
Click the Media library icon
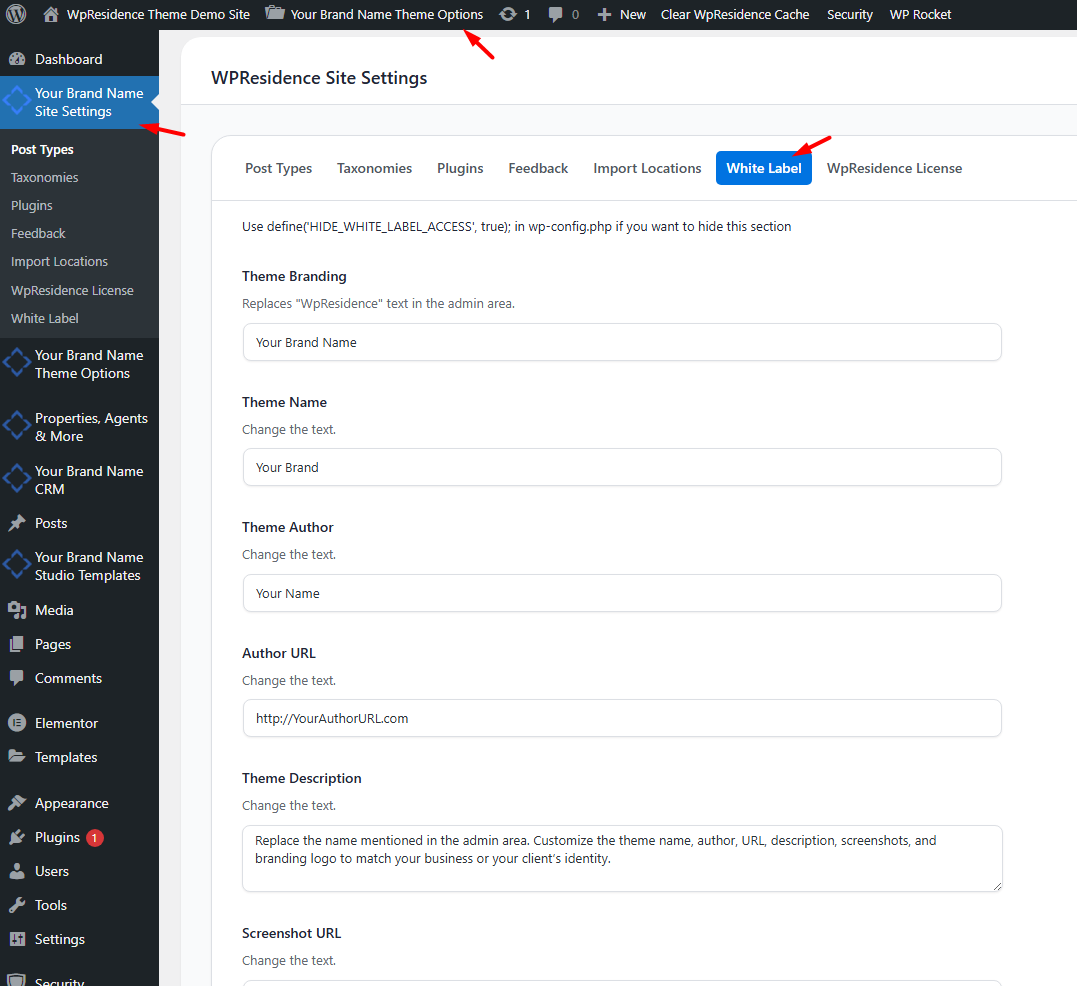point(17,610)
